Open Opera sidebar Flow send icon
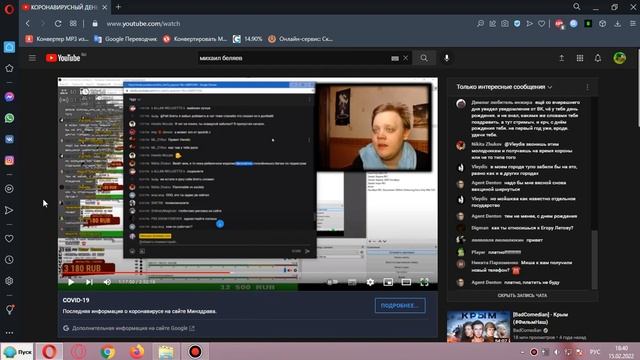Screen dimensions: 640x360 click(x=9, y=210)
